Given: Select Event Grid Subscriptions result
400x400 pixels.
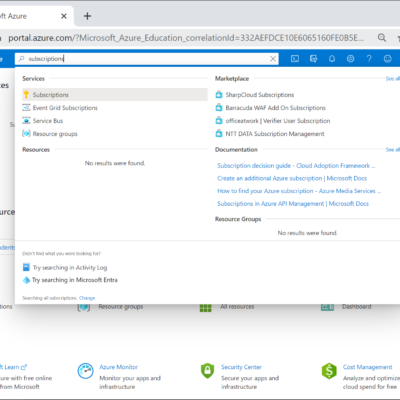Looking at the screenshot, I should pos(65,108).
